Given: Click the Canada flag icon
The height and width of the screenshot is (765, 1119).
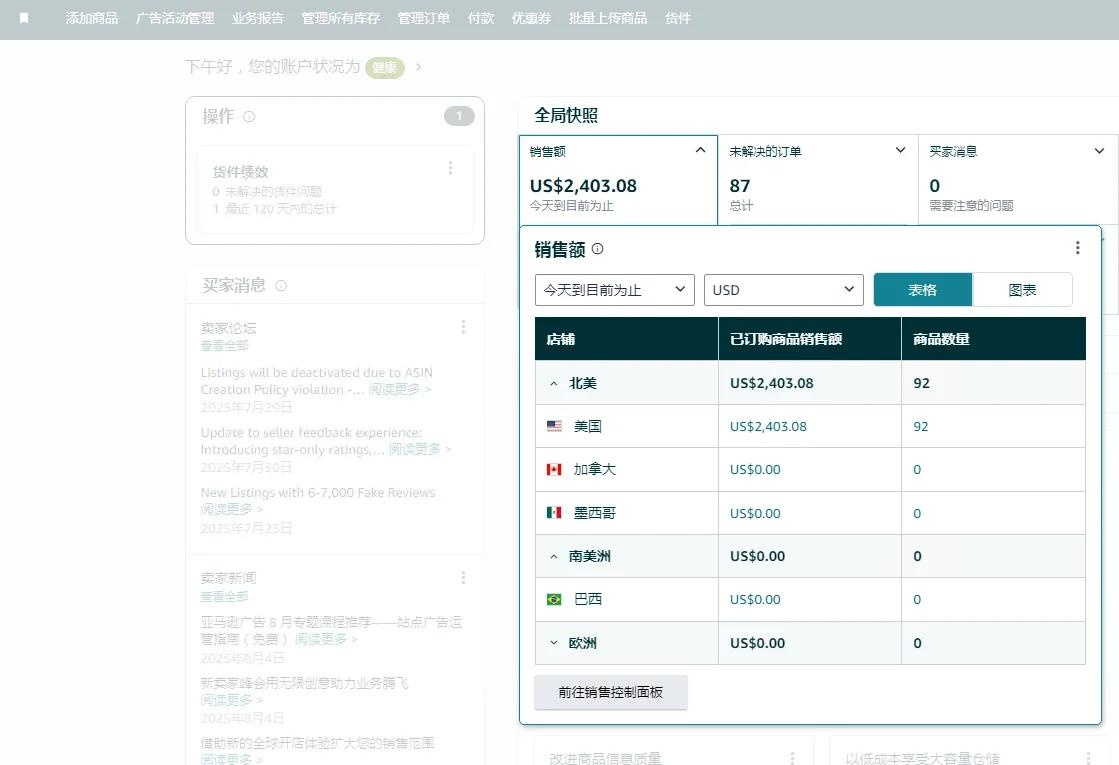Looking at the screenshot, I should click(554, 469).
